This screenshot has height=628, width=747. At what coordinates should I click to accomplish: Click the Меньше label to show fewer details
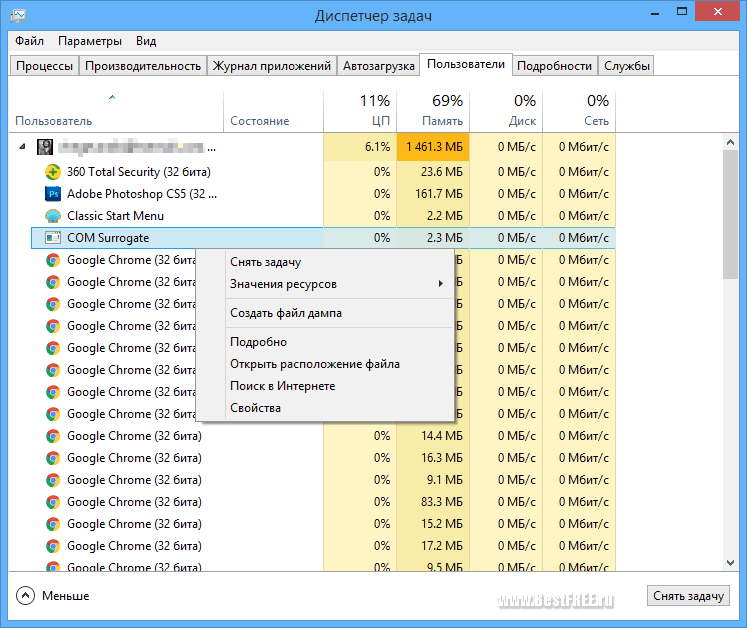65,596
